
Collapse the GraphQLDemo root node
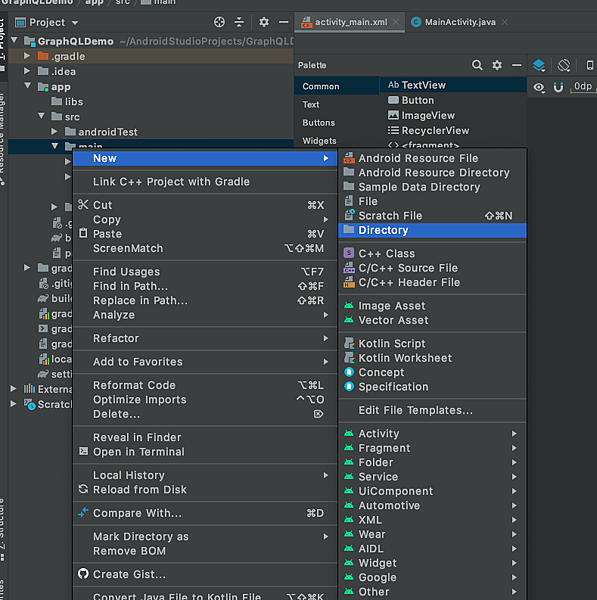pyautogui.click(x=14, y=40)
